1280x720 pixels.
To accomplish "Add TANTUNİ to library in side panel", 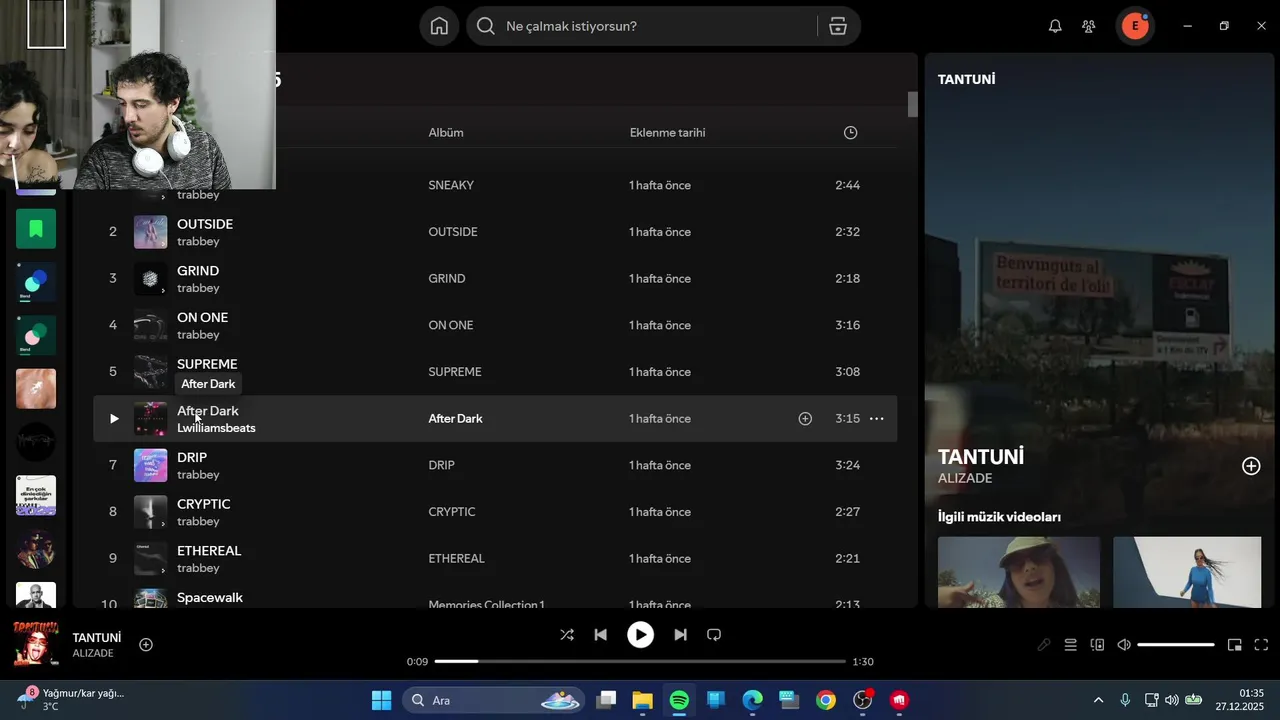I will (1251, 466).
